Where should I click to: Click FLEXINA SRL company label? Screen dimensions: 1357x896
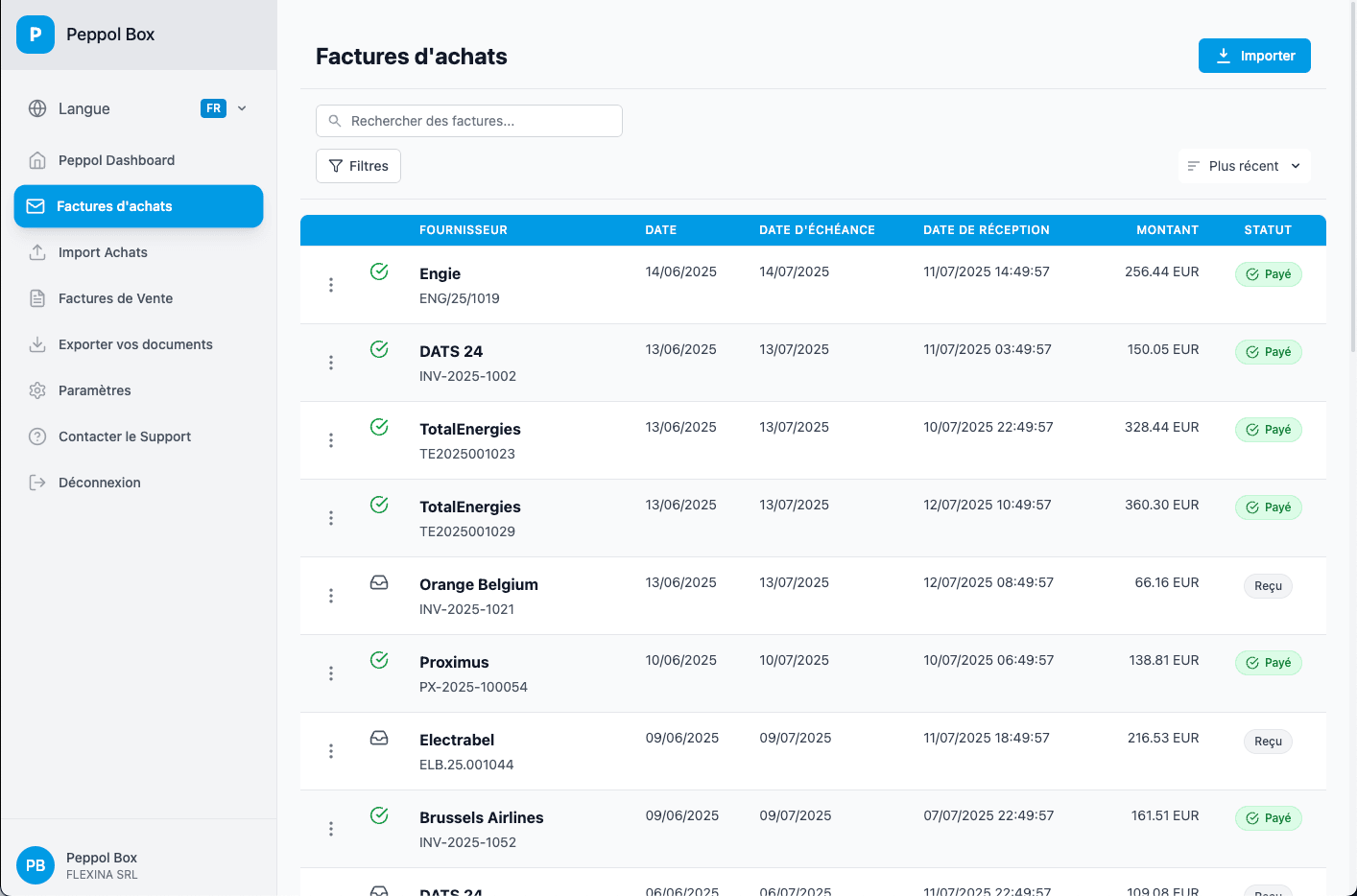point(102,875)
